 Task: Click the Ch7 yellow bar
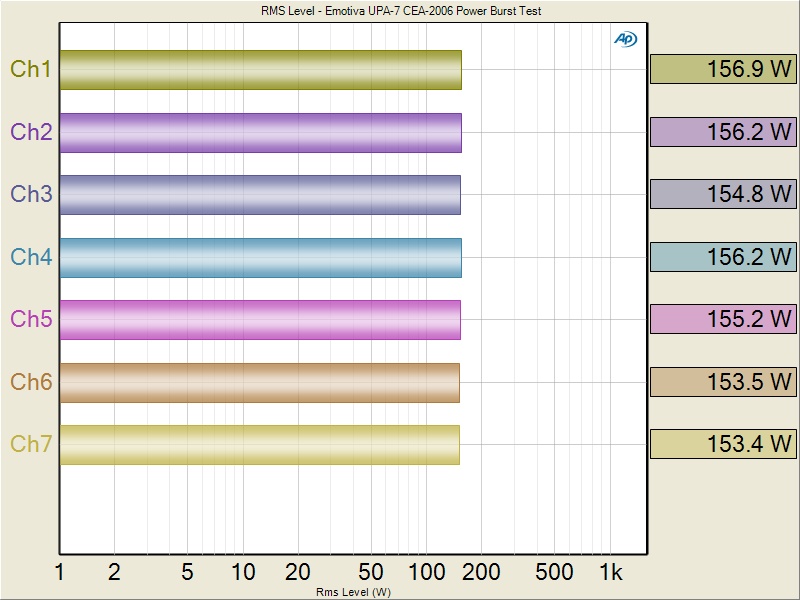tap(259, 444)
